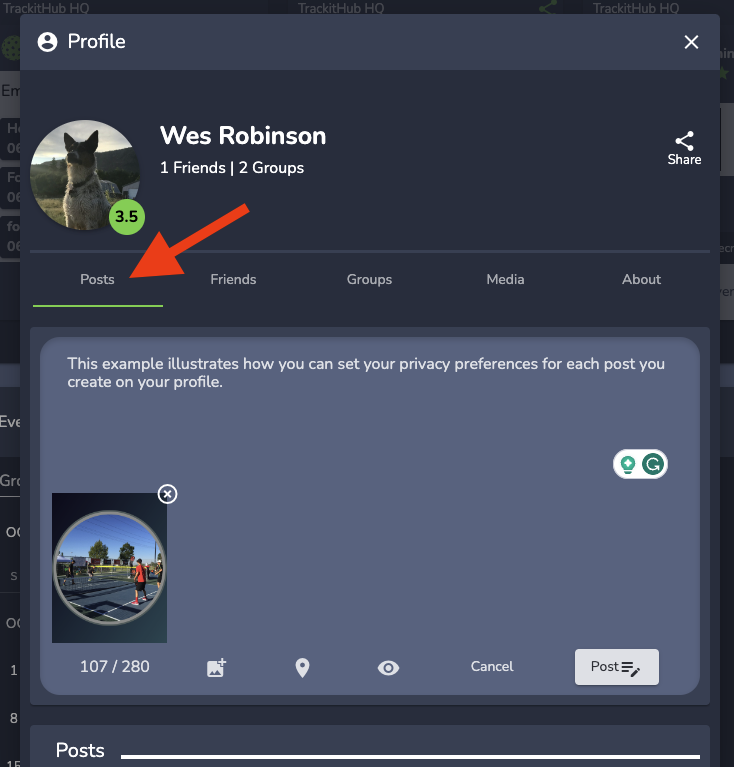
Task: Click the profile person icon in header
Action: point(47,42)
